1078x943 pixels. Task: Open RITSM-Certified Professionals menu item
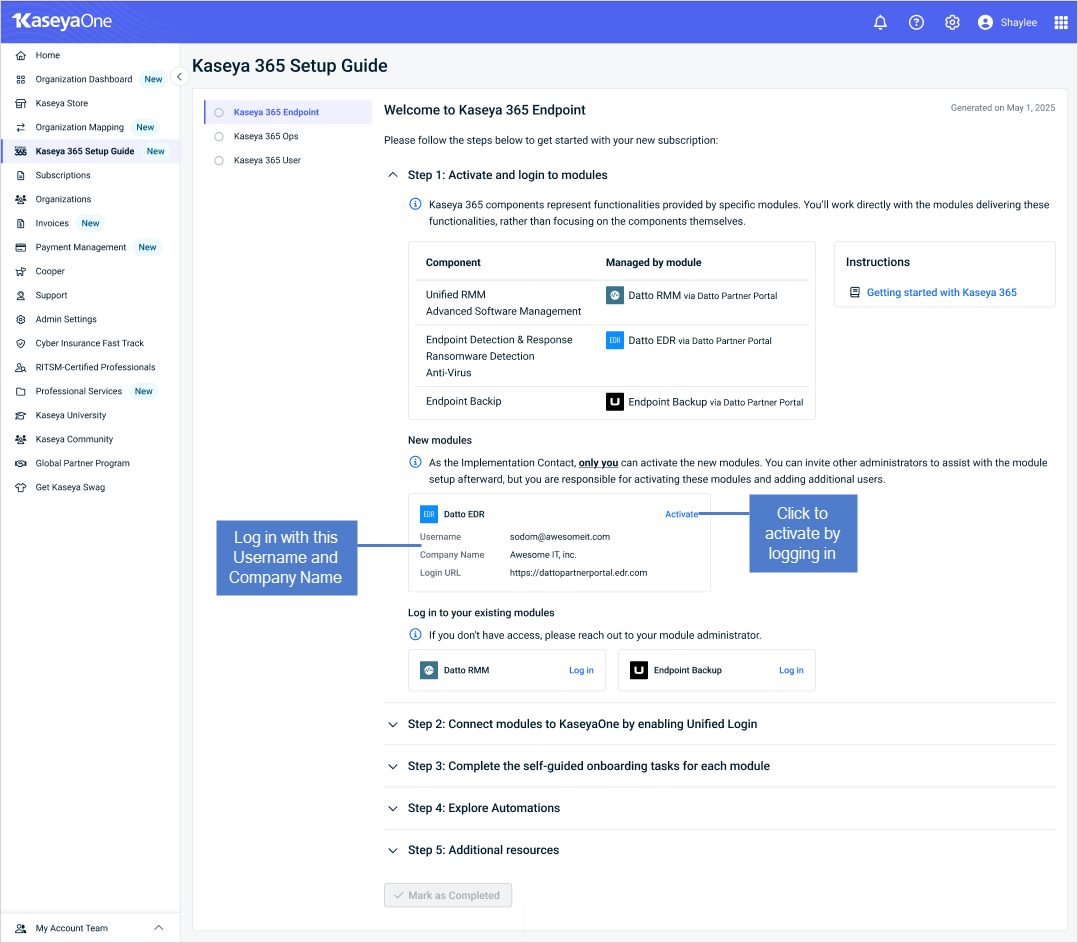(96, 368)
